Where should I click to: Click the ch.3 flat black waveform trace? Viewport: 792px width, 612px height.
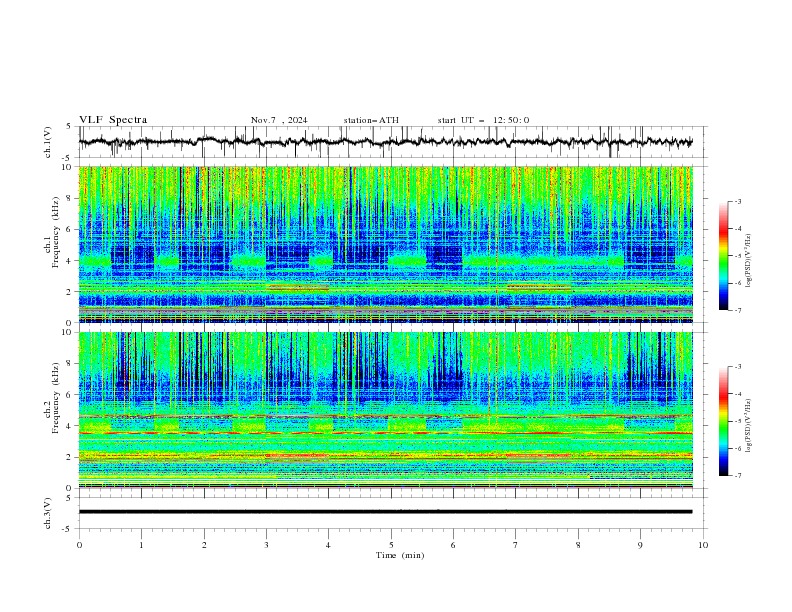click(385, 512)
